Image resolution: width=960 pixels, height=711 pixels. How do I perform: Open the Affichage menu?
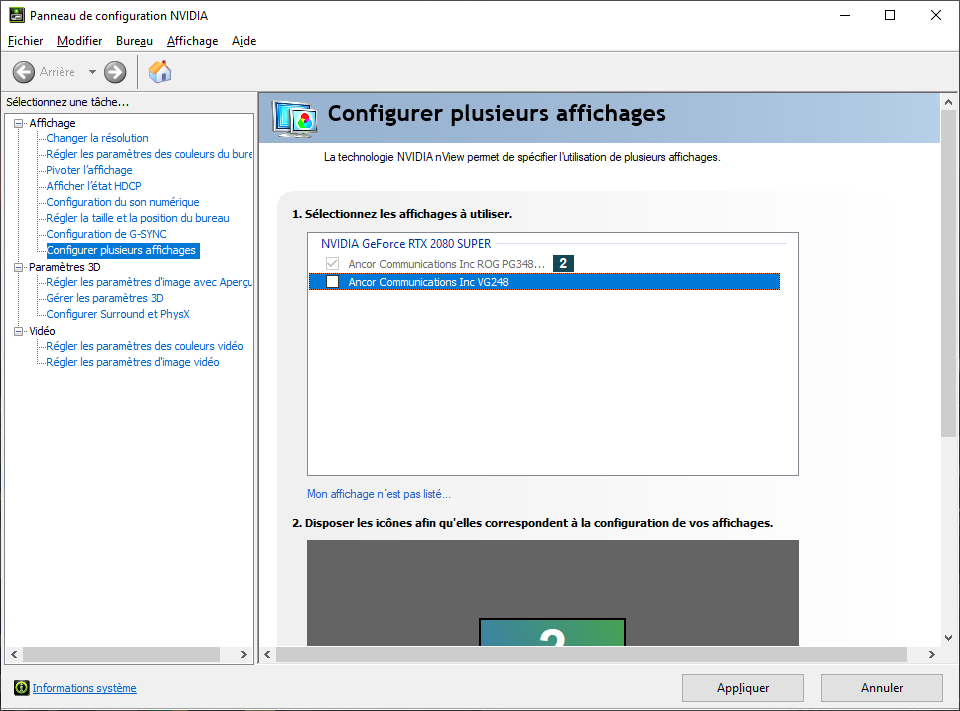tap(192, 41)
